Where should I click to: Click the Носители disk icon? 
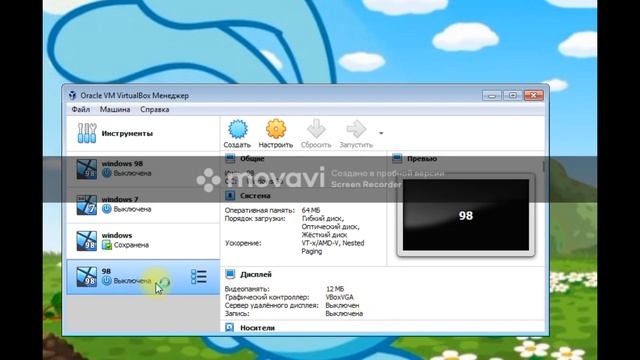[x=230, y=327]
